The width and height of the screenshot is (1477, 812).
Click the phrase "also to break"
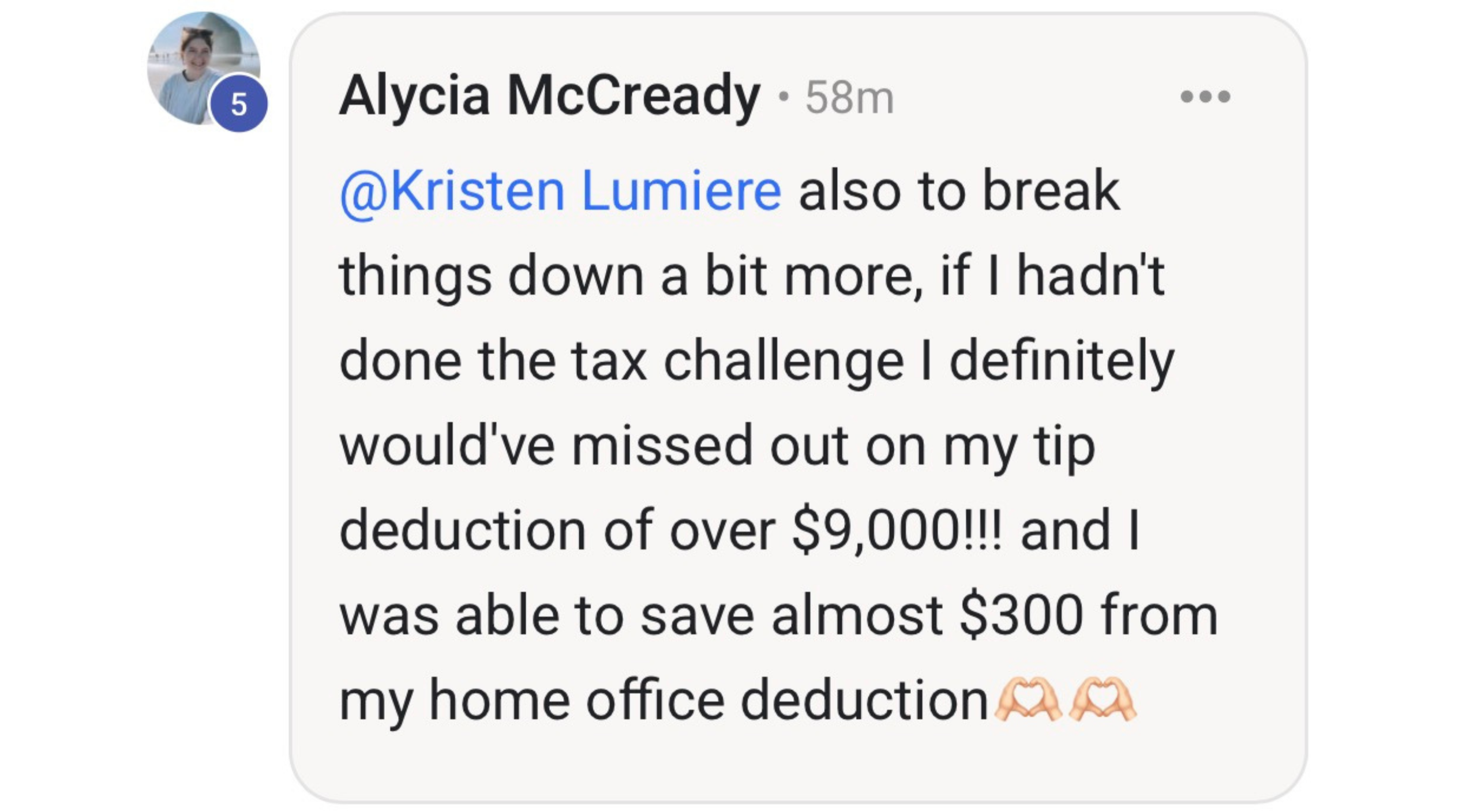click(959, 190)
